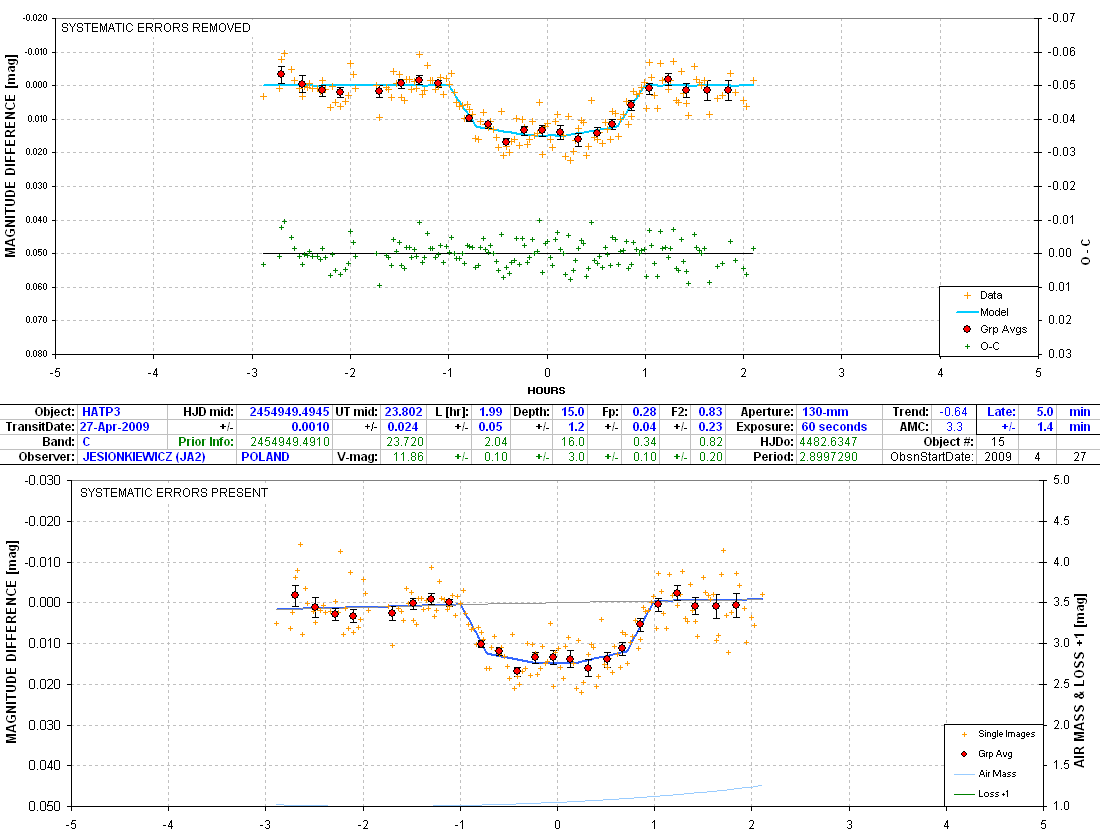Click the prior depth value '16.0'
This screenshot has height=834, width=1100.
[x=572, y=441]
